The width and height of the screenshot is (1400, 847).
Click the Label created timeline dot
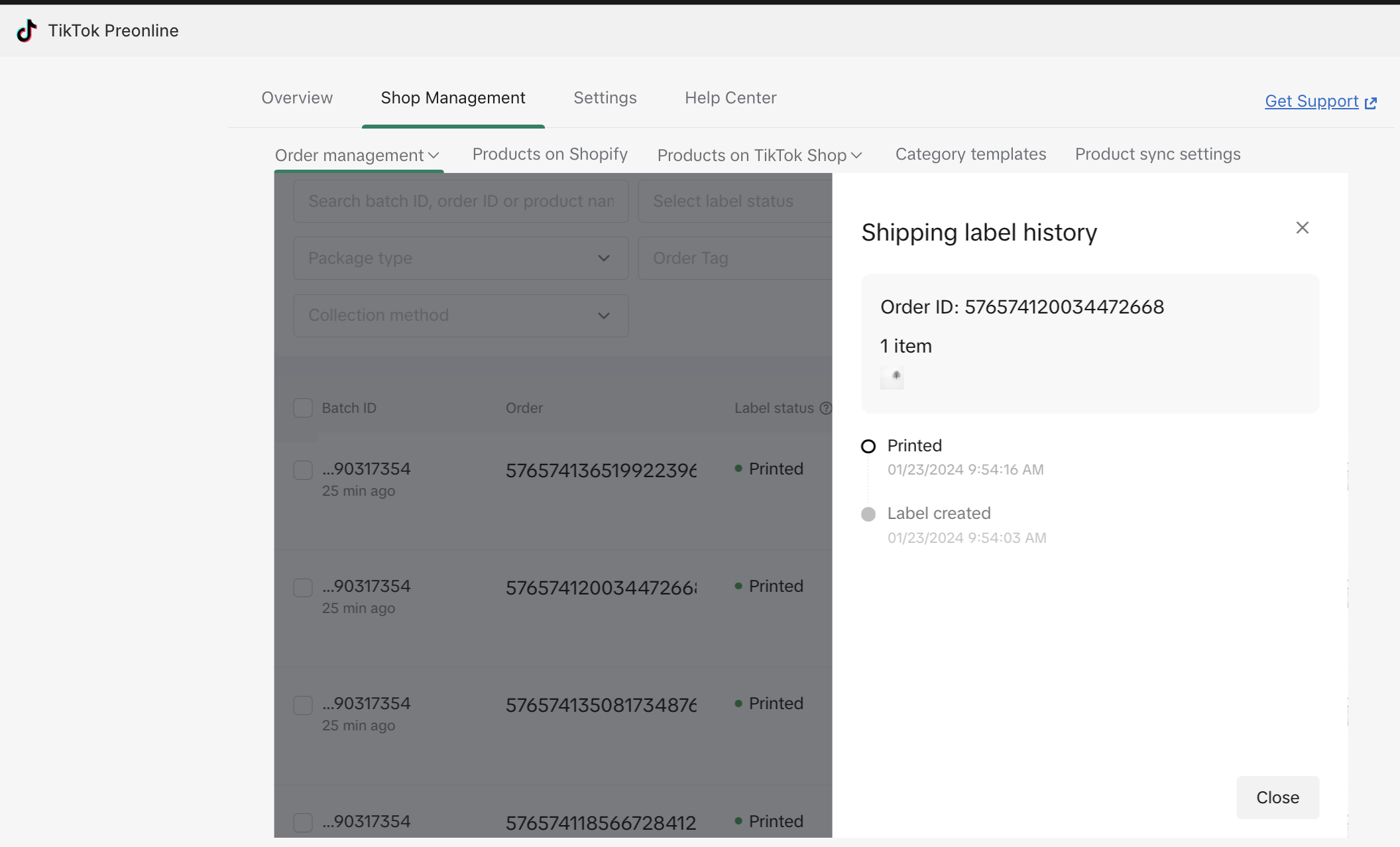(x=868, y=514)
